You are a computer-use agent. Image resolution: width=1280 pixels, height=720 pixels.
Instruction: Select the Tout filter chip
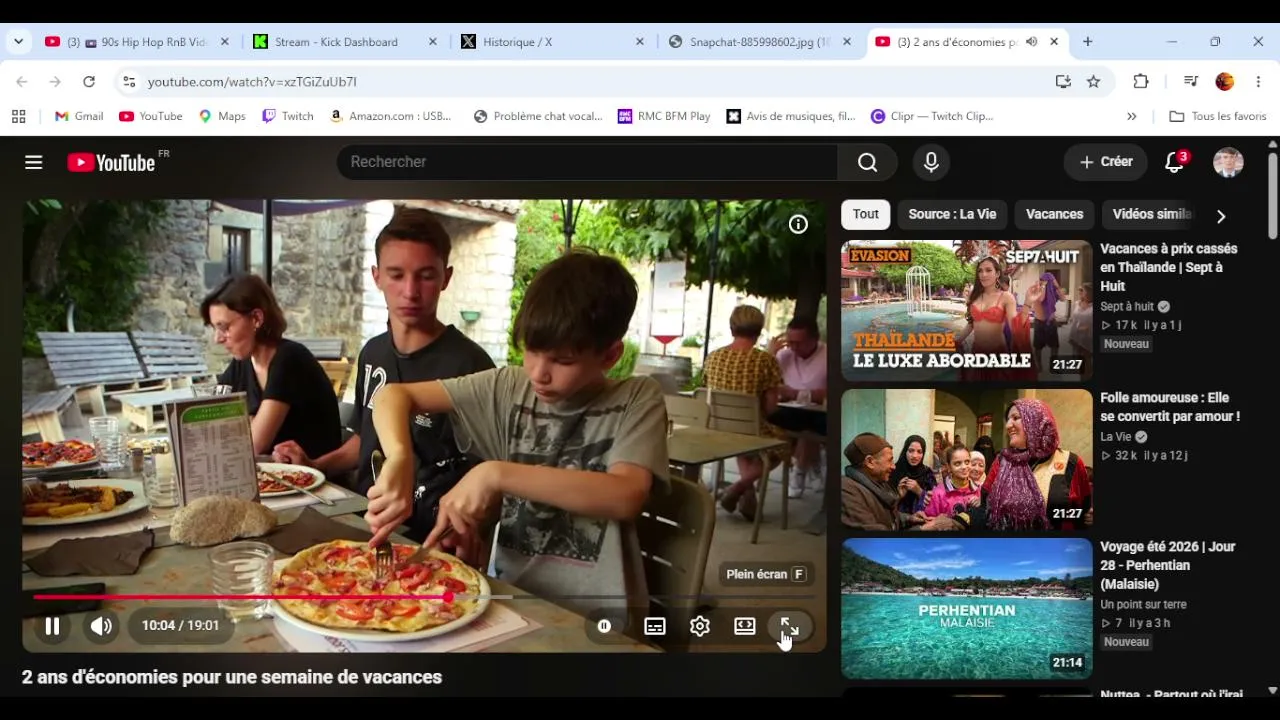tap(866, 214)
